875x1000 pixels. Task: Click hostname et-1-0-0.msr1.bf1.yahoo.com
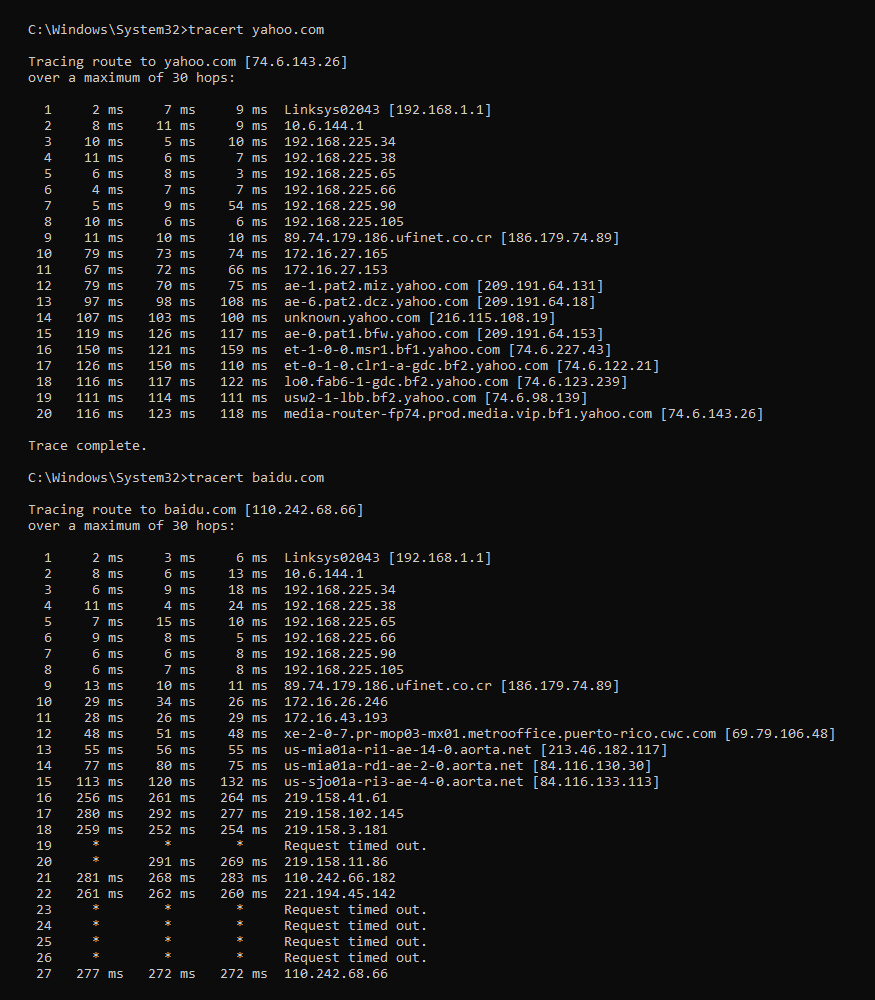pyautogui.click(x=392, y=350)
